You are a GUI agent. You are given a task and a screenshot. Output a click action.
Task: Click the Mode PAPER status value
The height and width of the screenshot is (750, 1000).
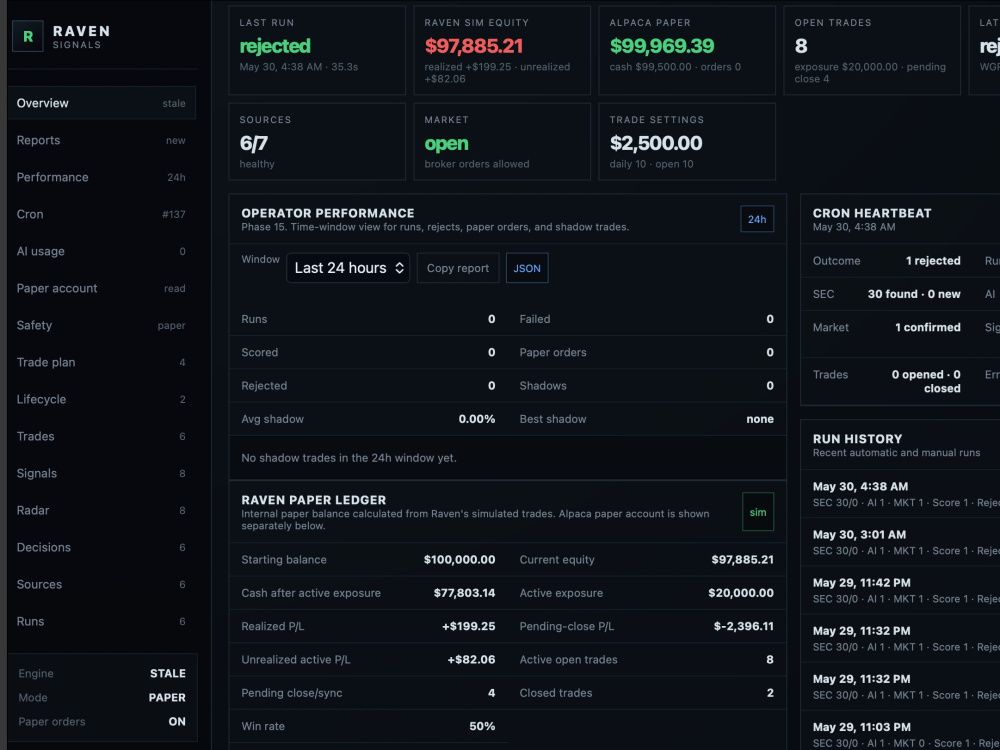(167, 698)
